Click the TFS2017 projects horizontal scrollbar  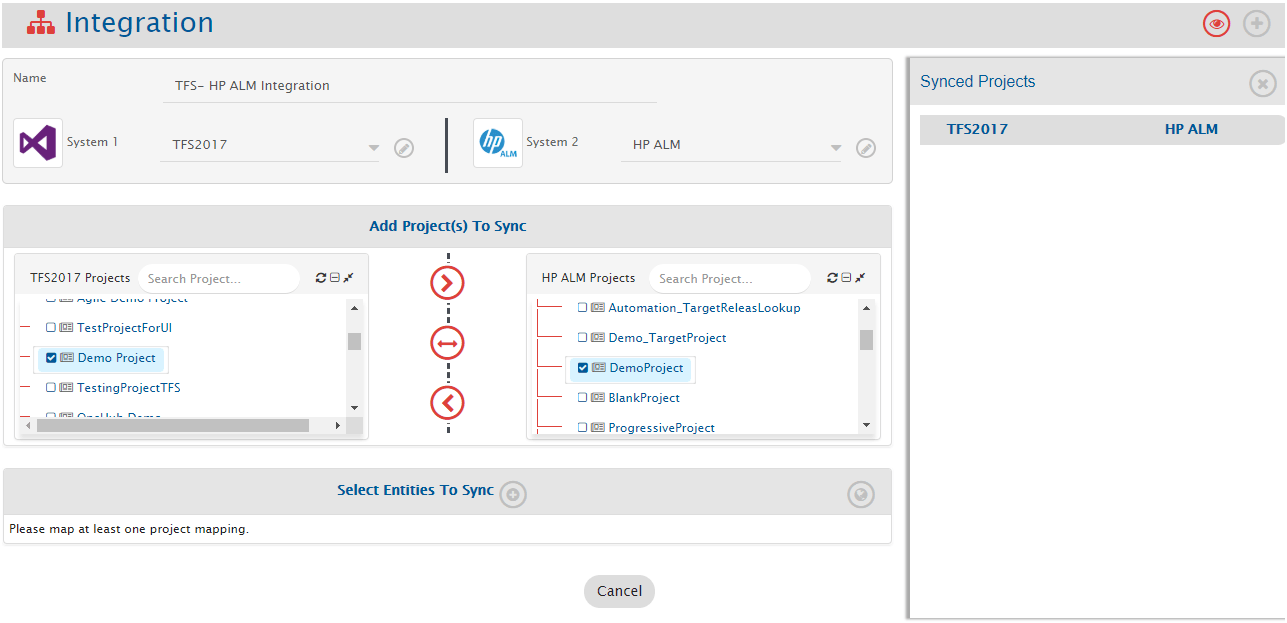click(x=172, y=426)
